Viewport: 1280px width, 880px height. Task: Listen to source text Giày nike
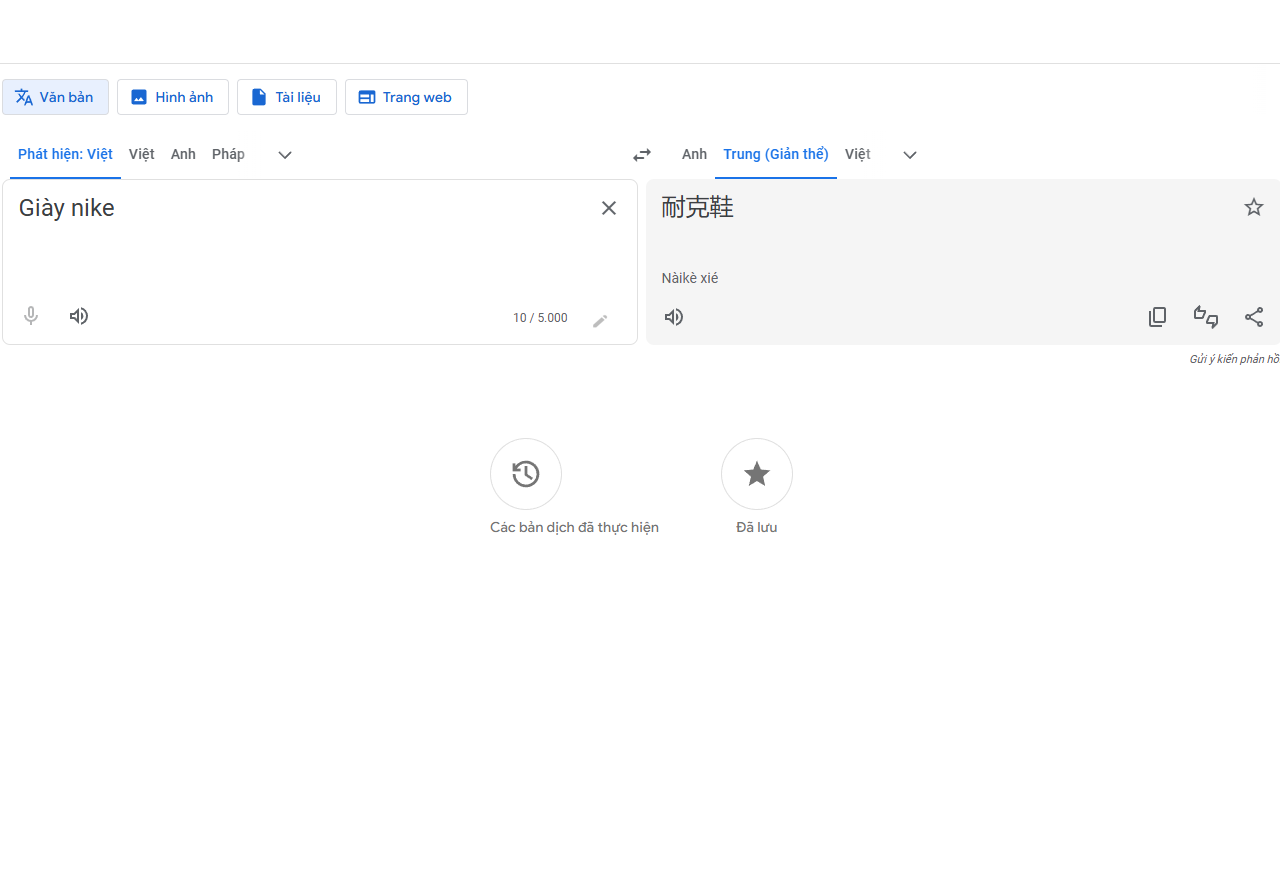(79, 316)
